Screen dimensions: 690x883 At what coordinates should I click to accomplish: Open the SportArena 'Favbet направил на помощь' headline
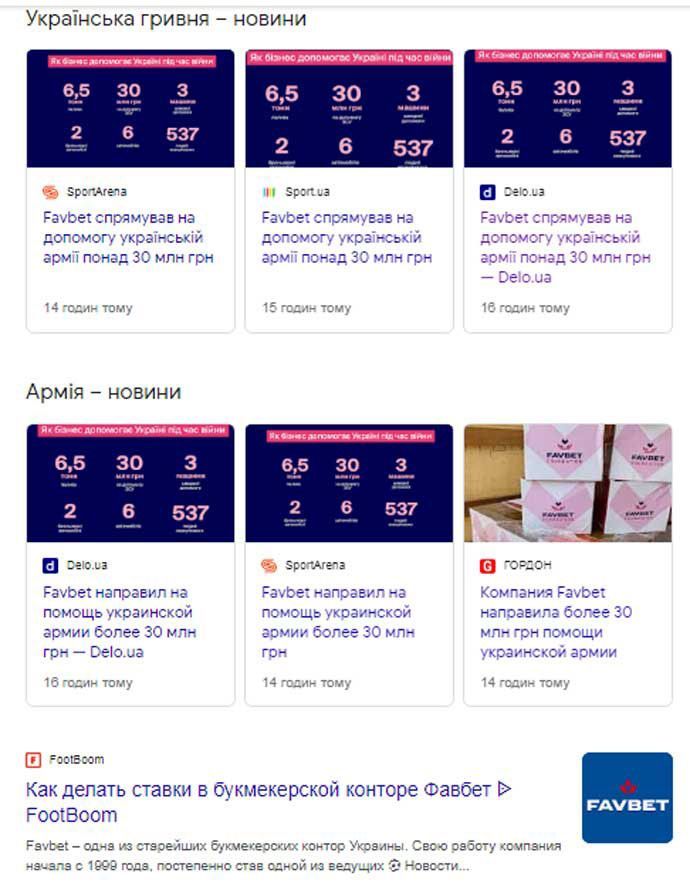pos(338,622)
